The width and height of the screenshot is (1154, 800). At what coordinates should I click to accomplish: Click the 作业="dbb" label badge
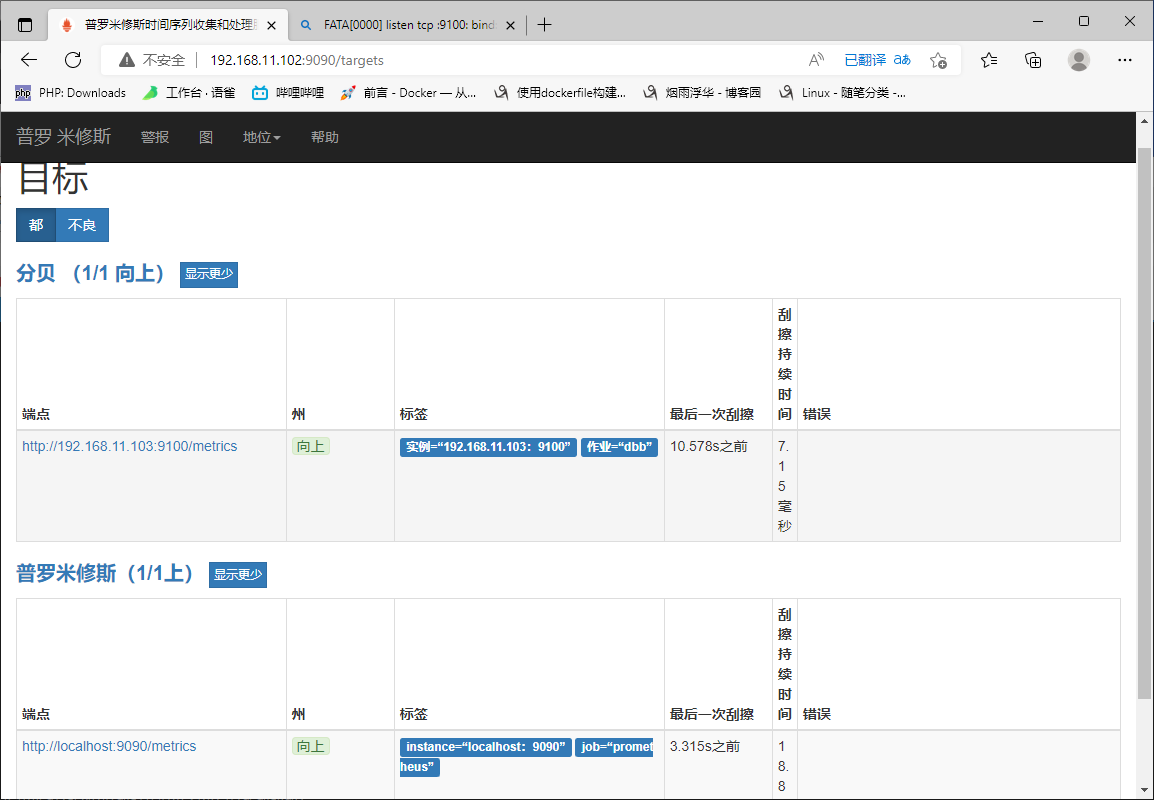620,447
